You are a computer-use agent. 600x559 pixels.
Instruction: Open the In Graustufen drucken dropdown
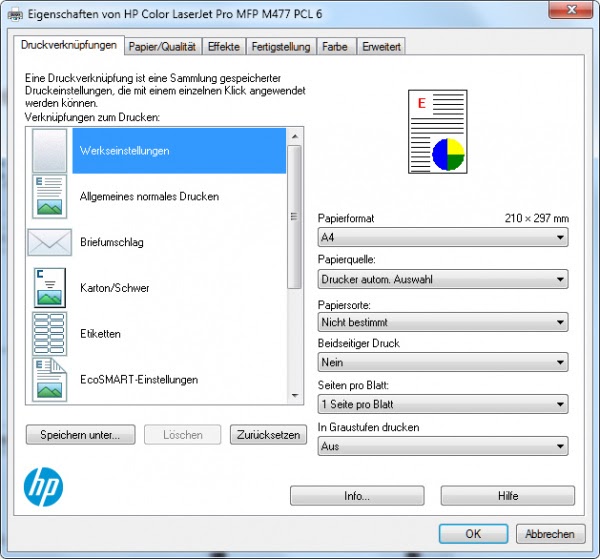coord(443,446)
